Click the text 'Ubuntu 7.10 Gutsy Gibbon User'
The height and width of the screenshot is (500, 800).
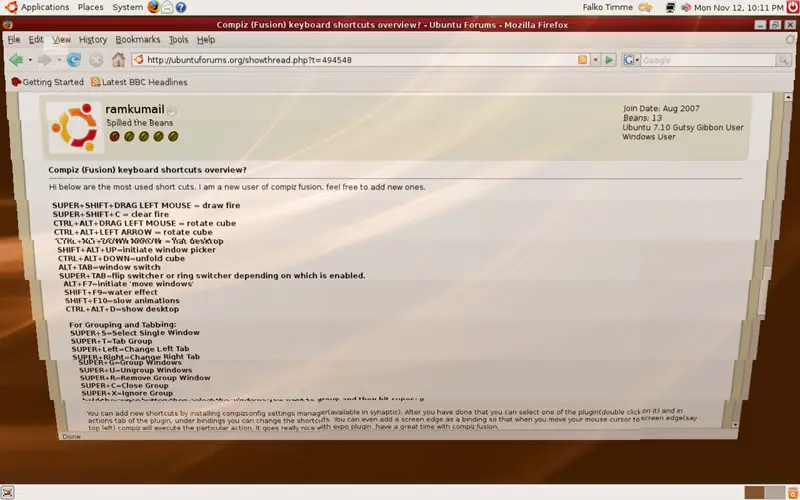tap(683, 127)
